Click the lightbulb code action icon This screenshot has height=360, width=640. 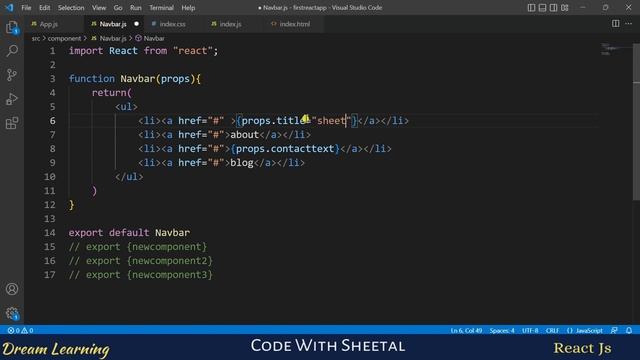(305, 119)
